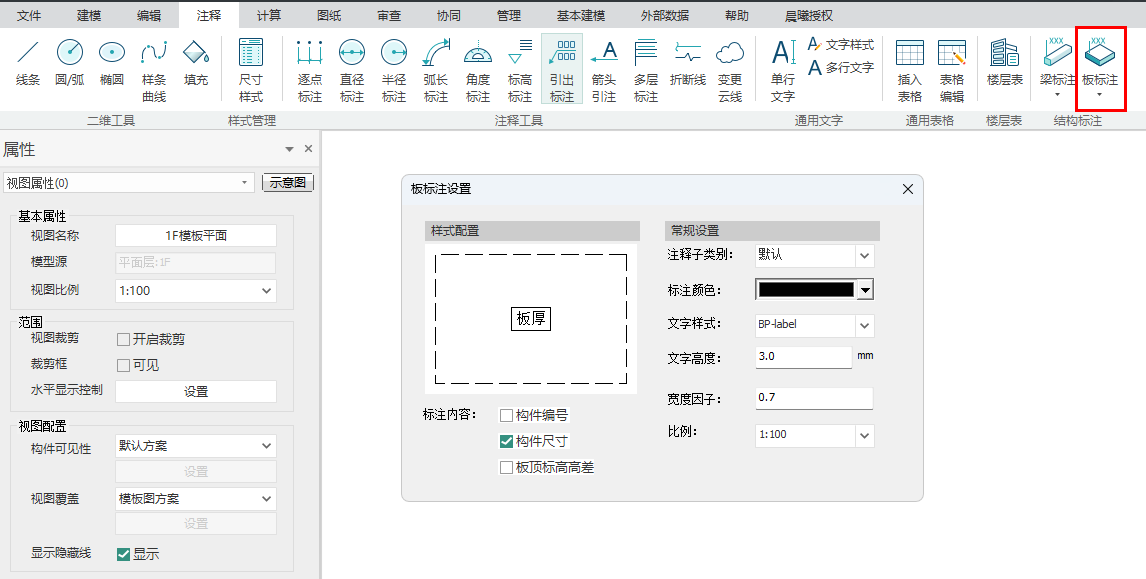Click the 示意图 button
Screen dimensions: 1146x579
(288, 183)
